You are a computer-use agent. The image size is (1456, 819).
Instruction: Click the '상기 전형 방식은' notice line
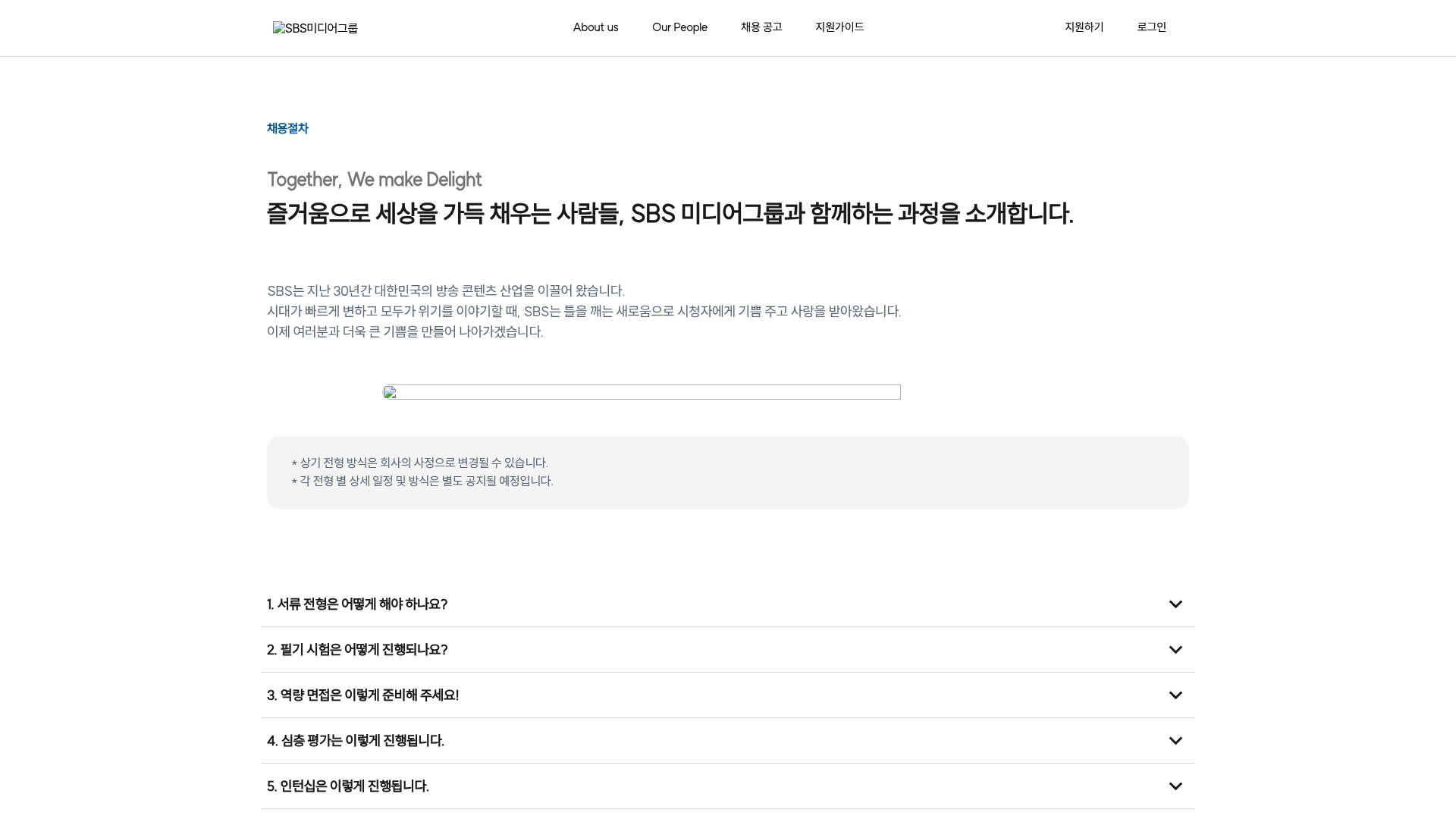[x=419, y=463]
